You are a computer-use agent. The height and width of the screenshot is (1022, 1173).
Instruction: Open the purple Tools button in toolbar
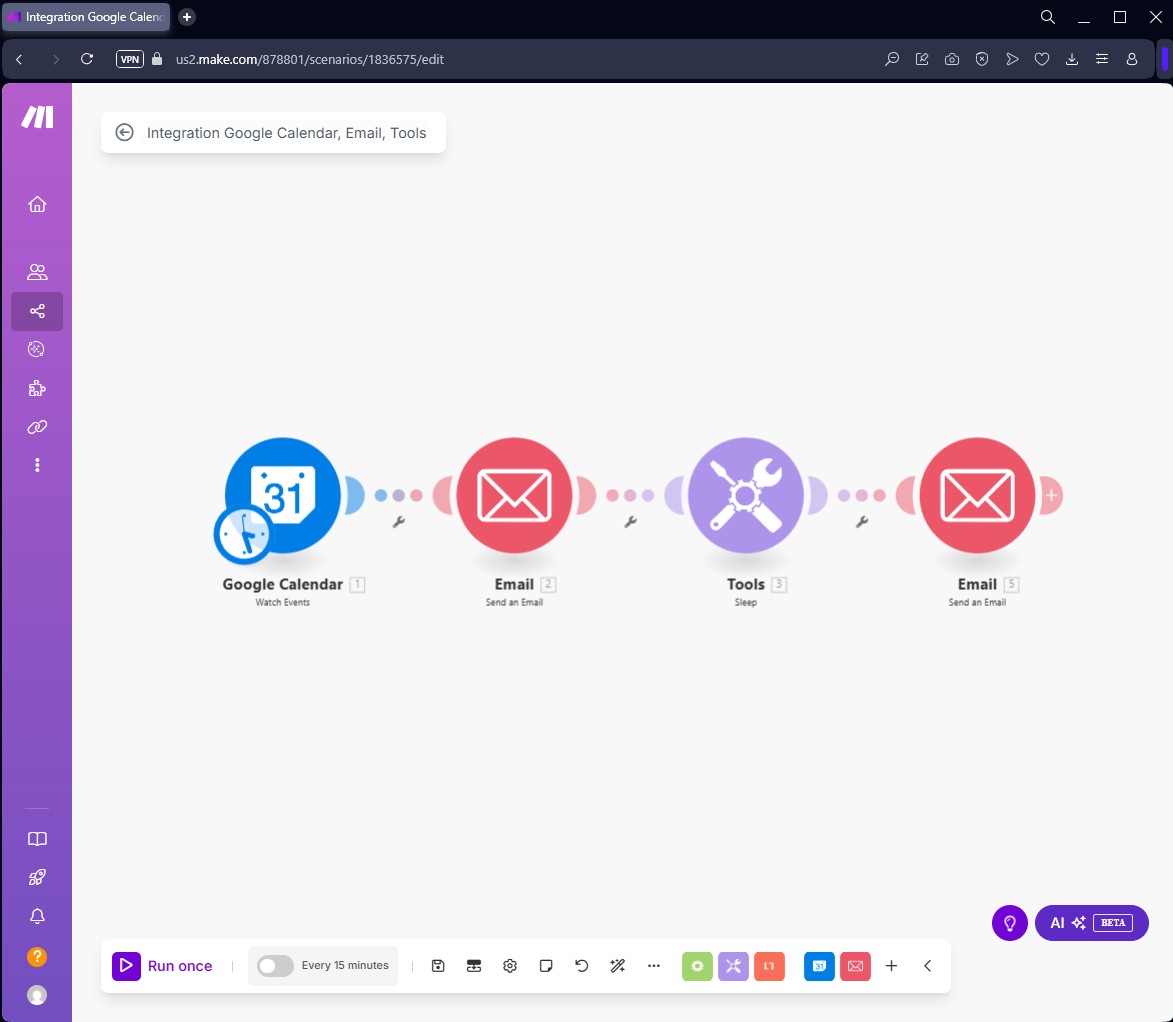point(733,966)
